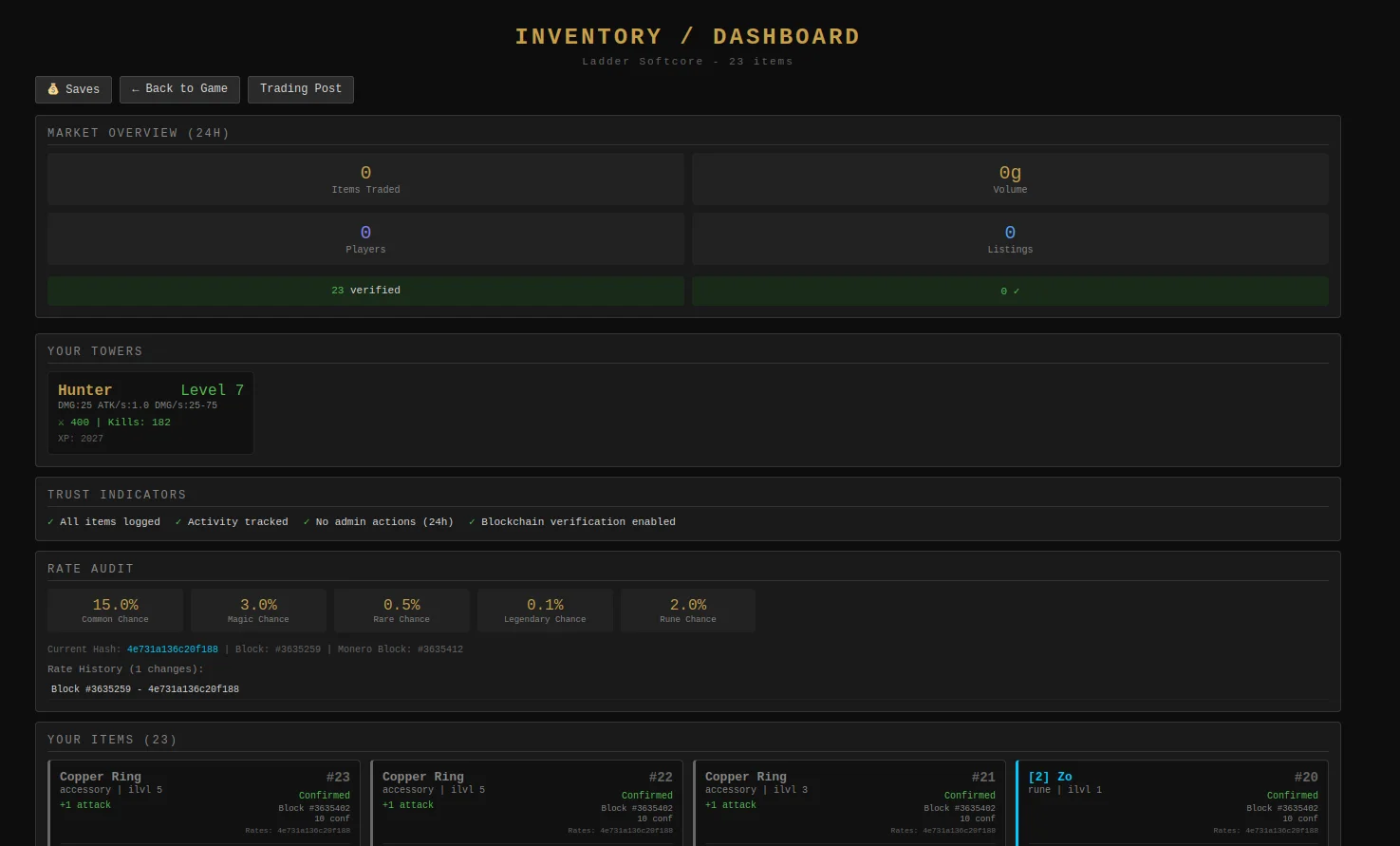
Task: Click the Rune Chance rate box
Action: pos(688,611)
